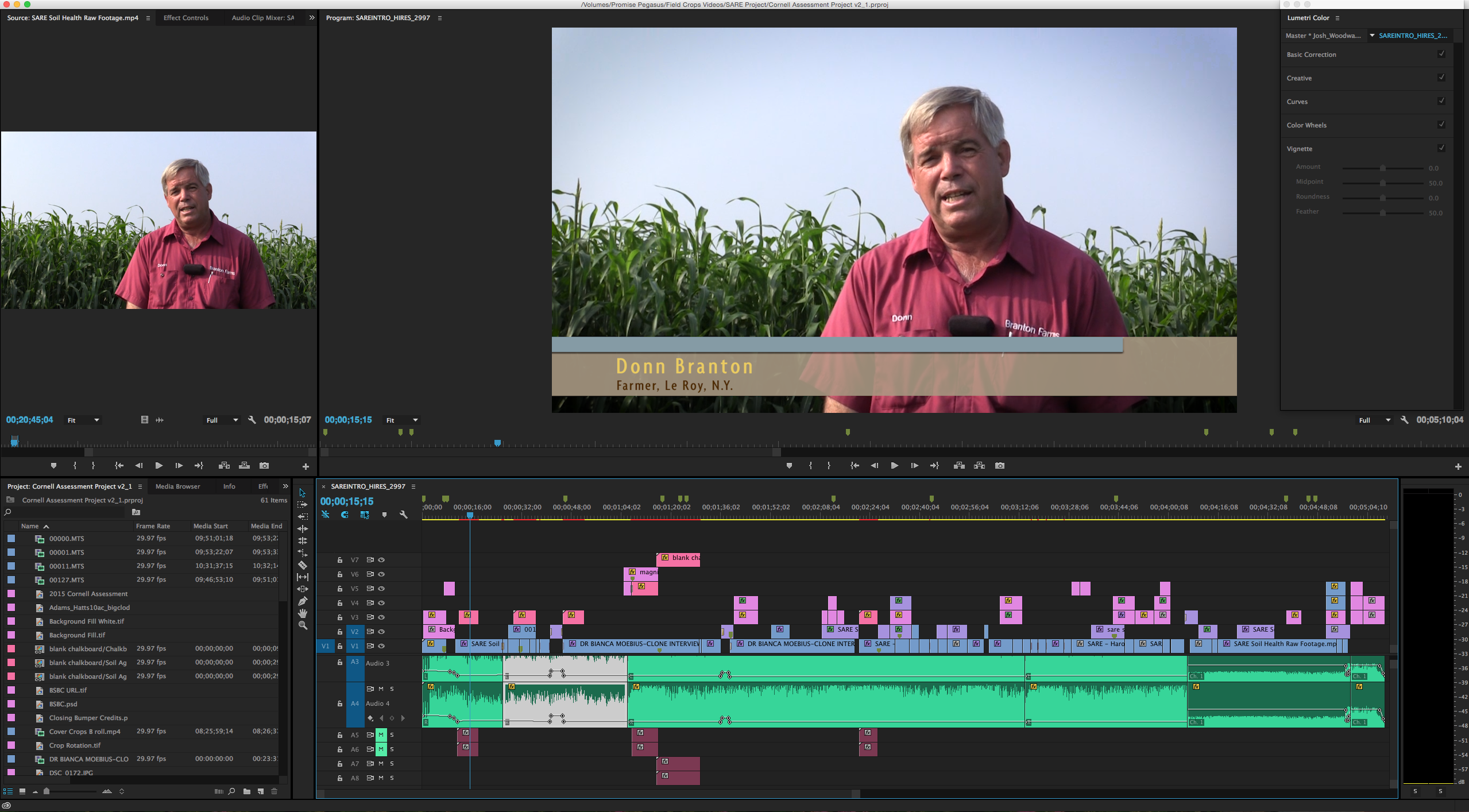Viewport: 1469px width, 812px height.
Task: Toggle Curves checkbox in Lumetri
Action: tap(1441, 101)
